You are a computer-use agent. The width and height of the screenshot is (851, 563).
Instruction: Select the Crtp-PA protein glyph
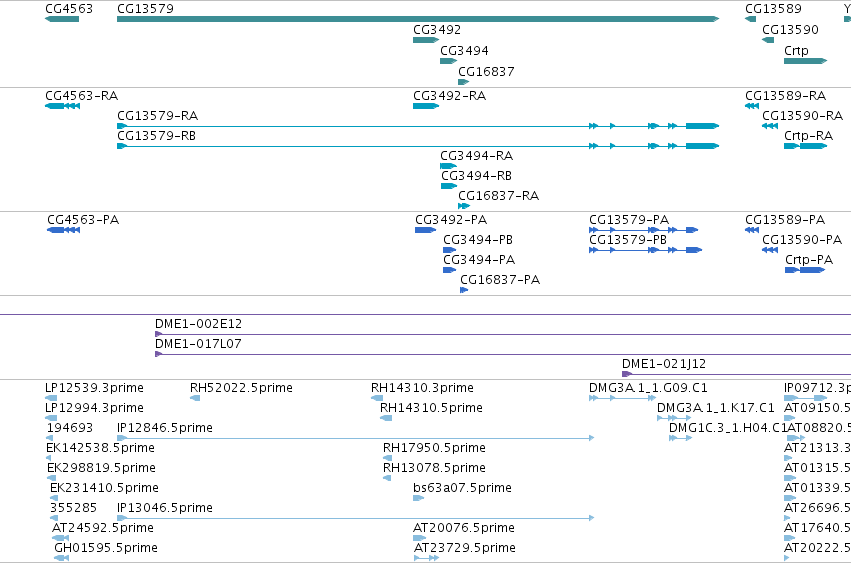tap(805, 270)
